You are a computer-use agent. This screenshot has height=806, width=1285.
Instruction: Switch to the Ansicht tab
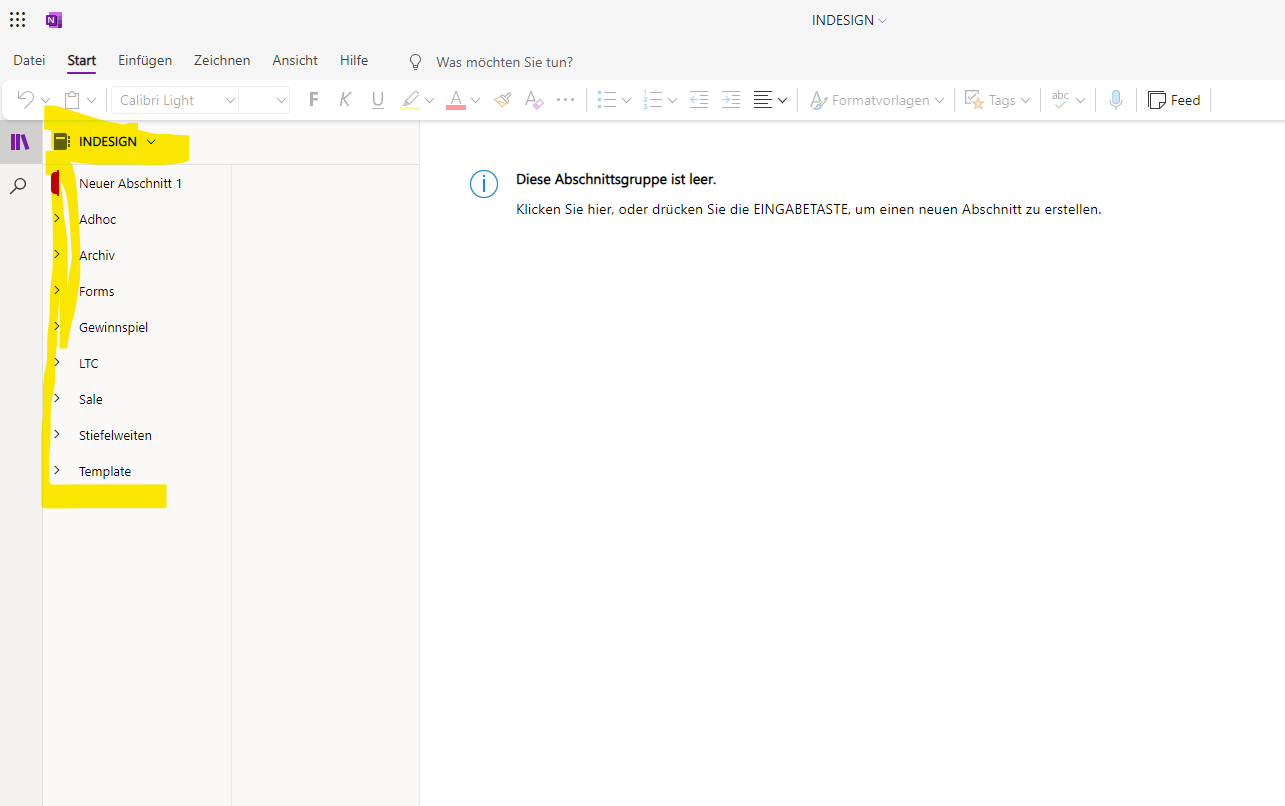point(295,60)
